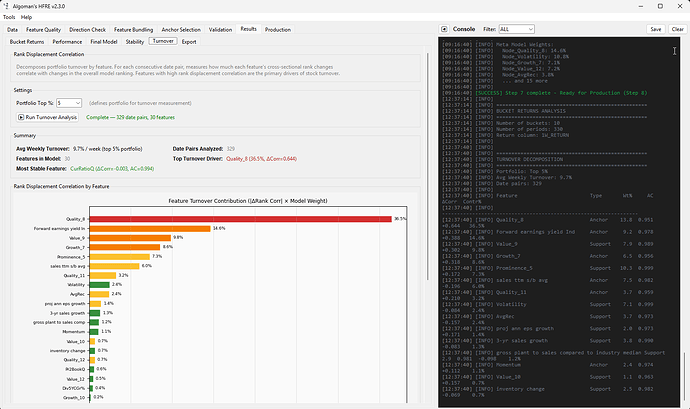
Task: Click the Div5YCGr% axis label
Action: pos(74,388)
